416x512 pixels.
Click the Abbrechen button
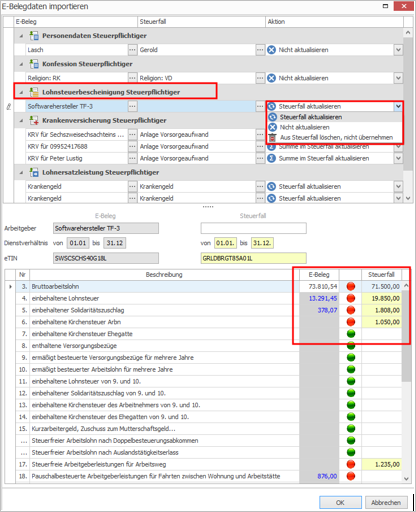tap(386, 502)
